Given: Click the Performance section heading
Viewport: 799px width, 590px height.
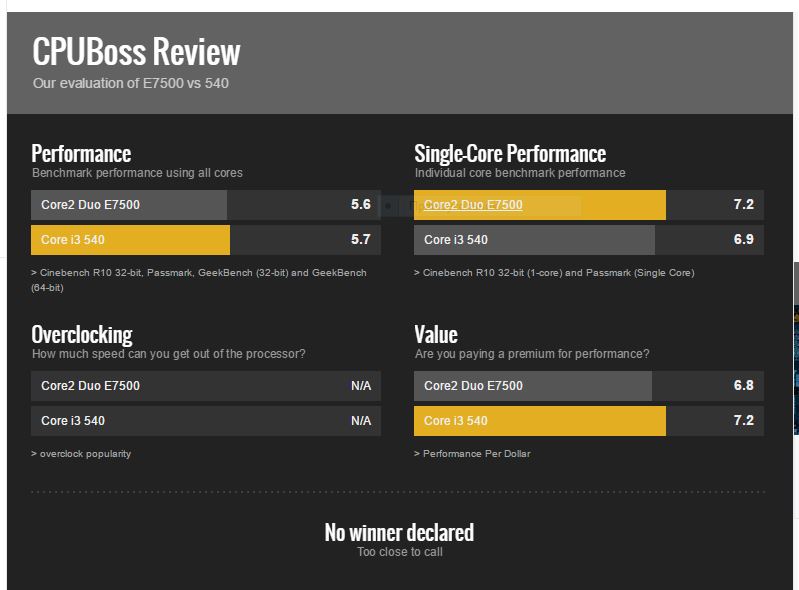Looking at the screenshot, I should tap(81, 153).
